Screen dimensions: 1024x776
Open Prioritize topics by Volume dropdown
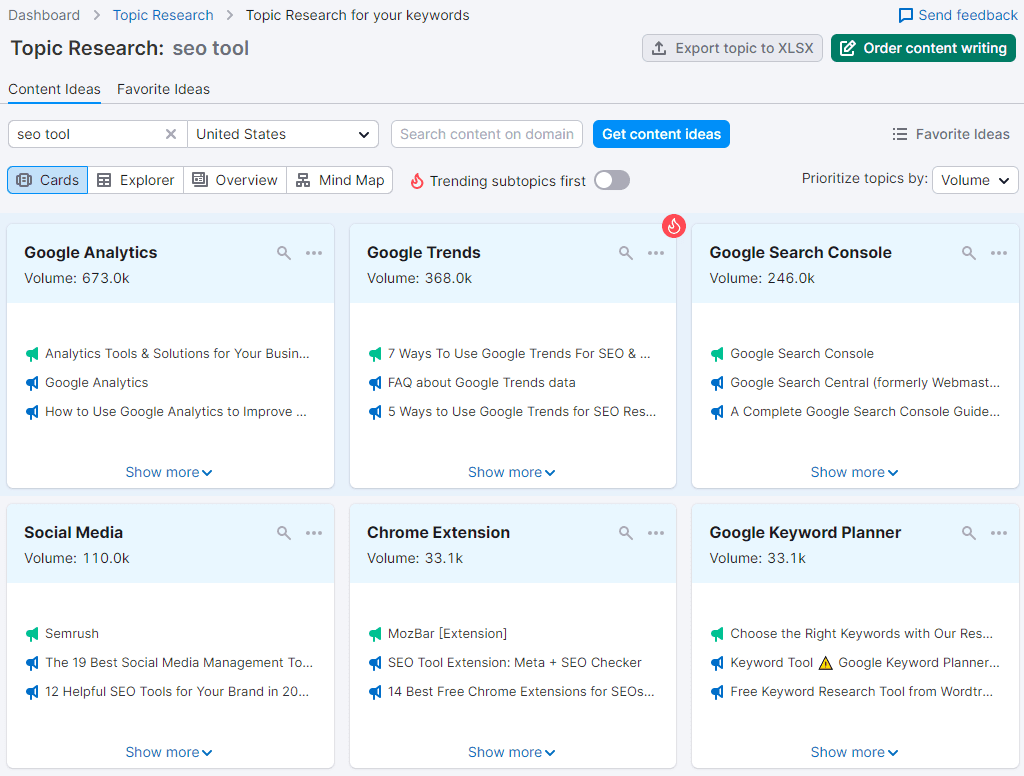[x=975, y=180]
